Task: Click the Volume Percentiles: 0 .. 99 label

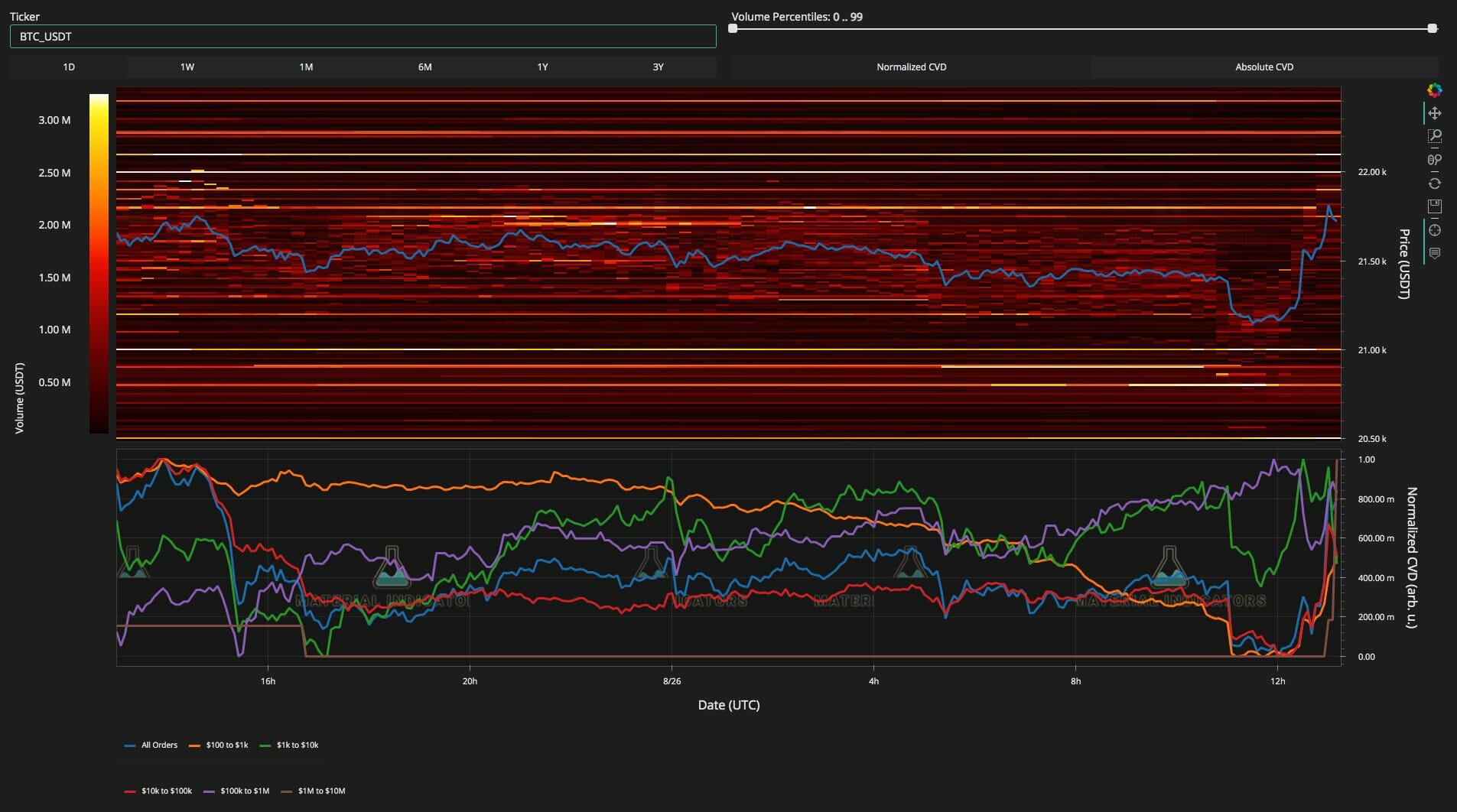Action: click(x=797, y=17)
